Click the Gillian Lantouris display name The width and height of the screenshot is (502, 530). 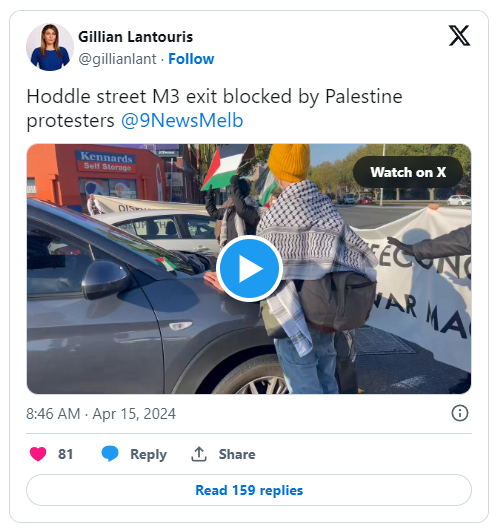click(x=135, y=37)
